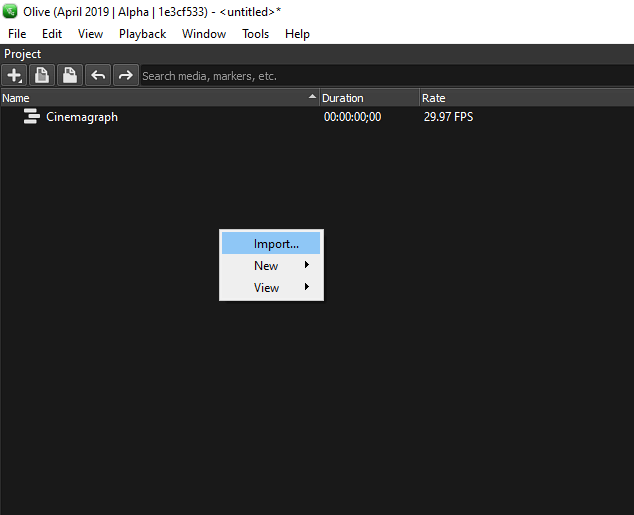634x515 pixels.
Task: Click the 29.97 FPS rate value
Action: pyautogui.click(x=448, y=117)
